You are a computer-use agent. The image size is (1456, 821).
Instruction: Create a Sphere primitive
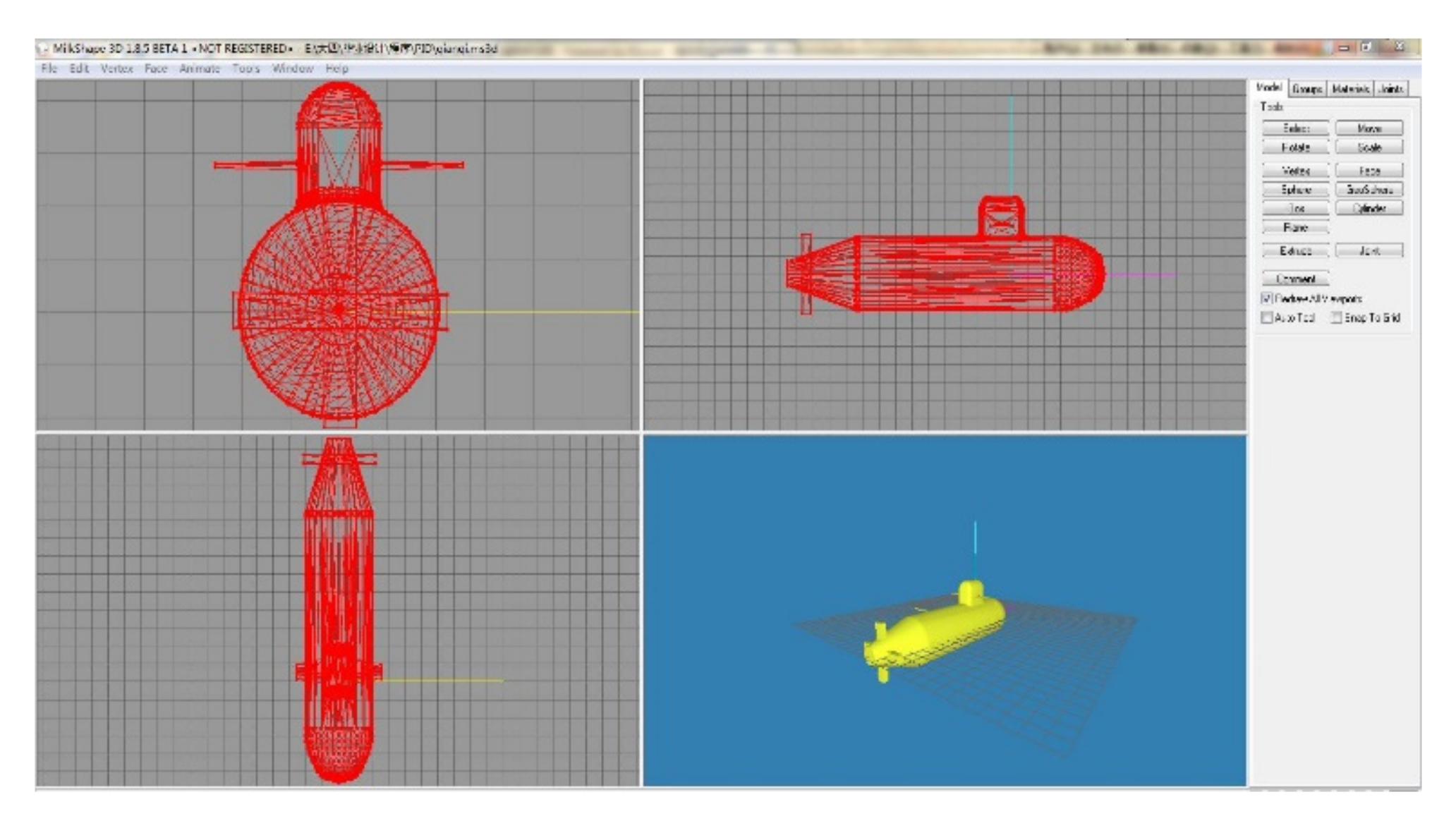1296,190
